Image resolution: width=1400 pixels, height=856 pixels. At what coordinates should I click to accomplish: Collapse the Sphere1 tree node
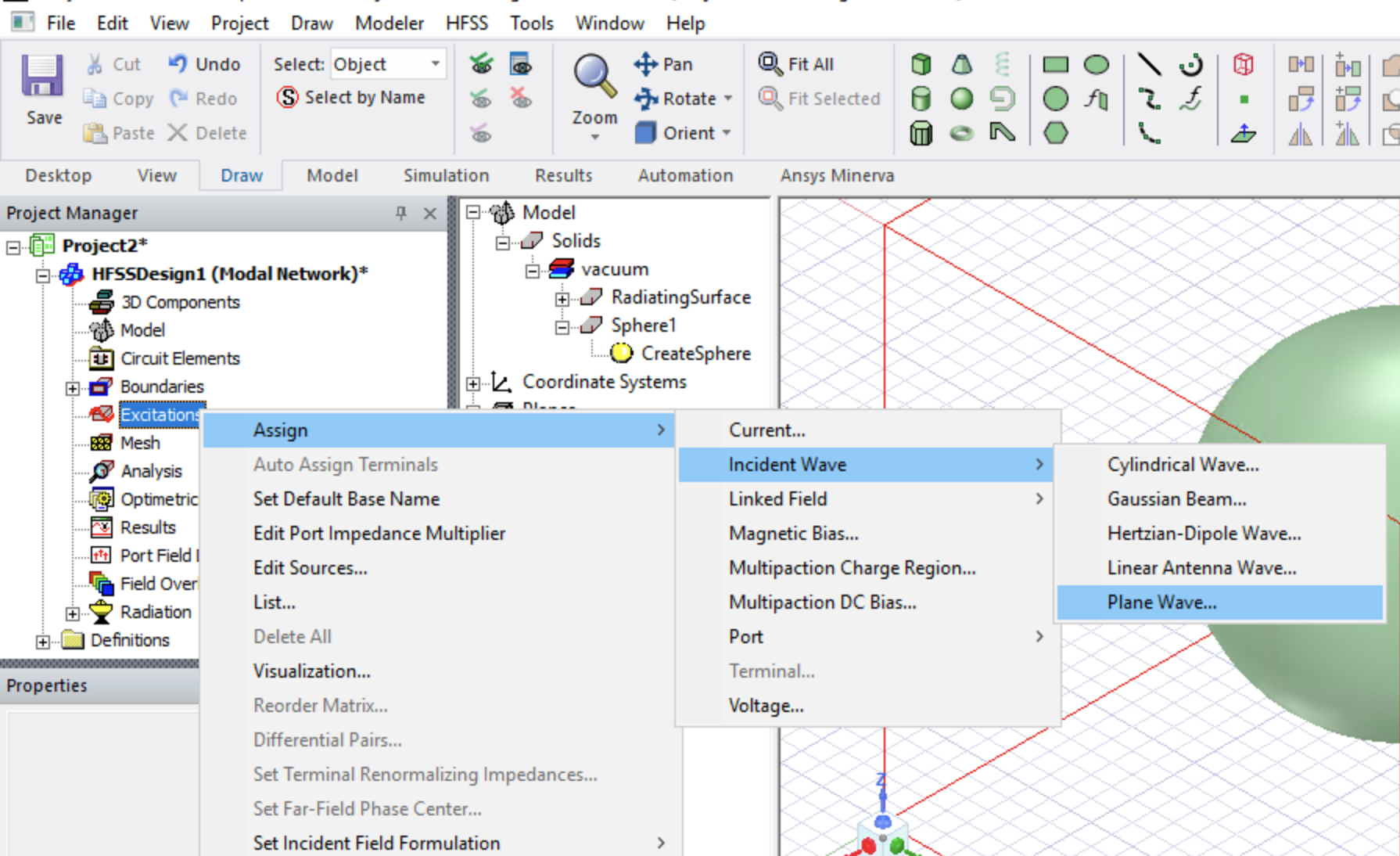[x=562, y=327]
